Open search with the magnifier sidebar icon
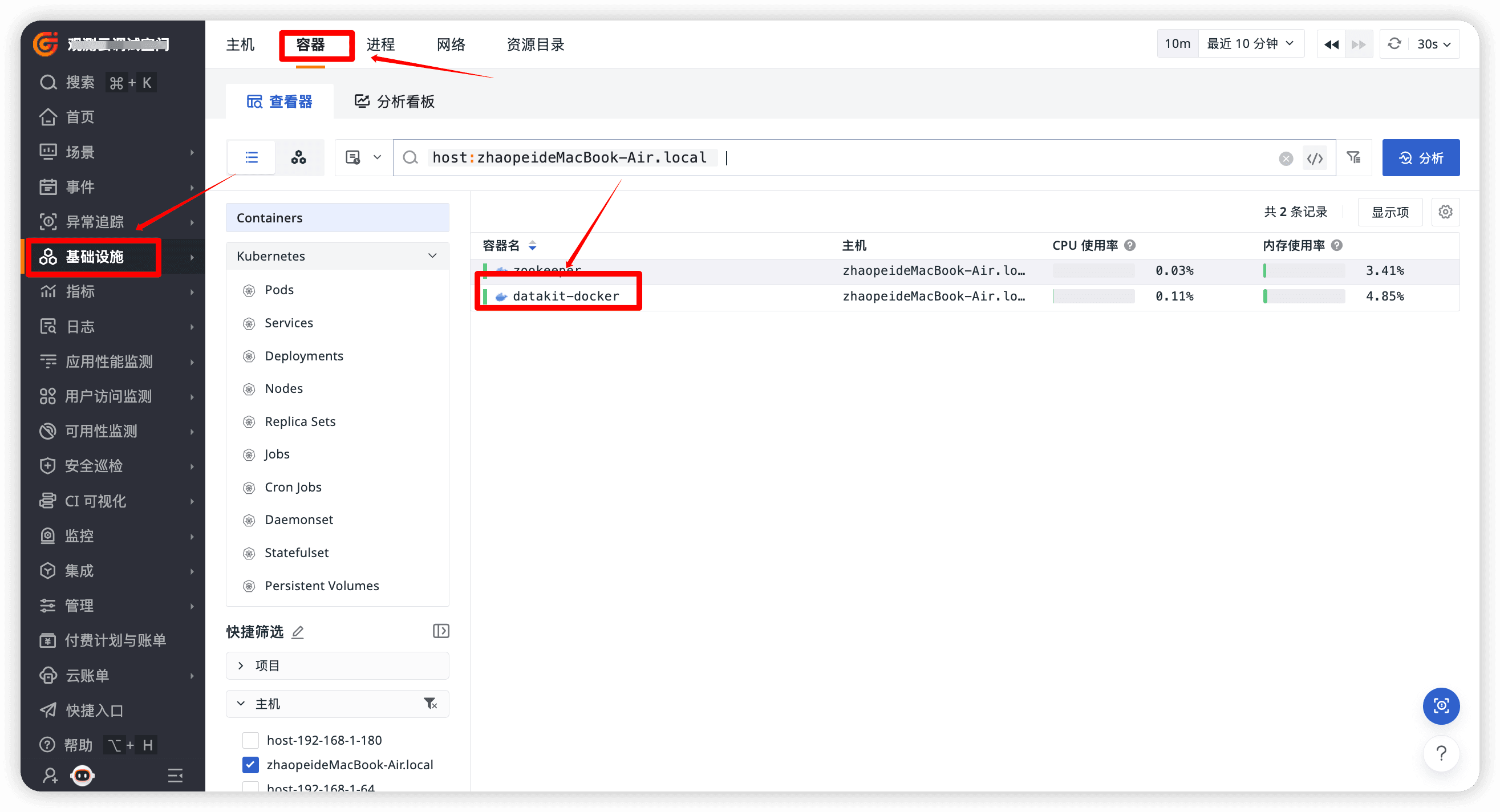Image resolution: width=1500 pixels, height=812 pixels. point(48,82)
